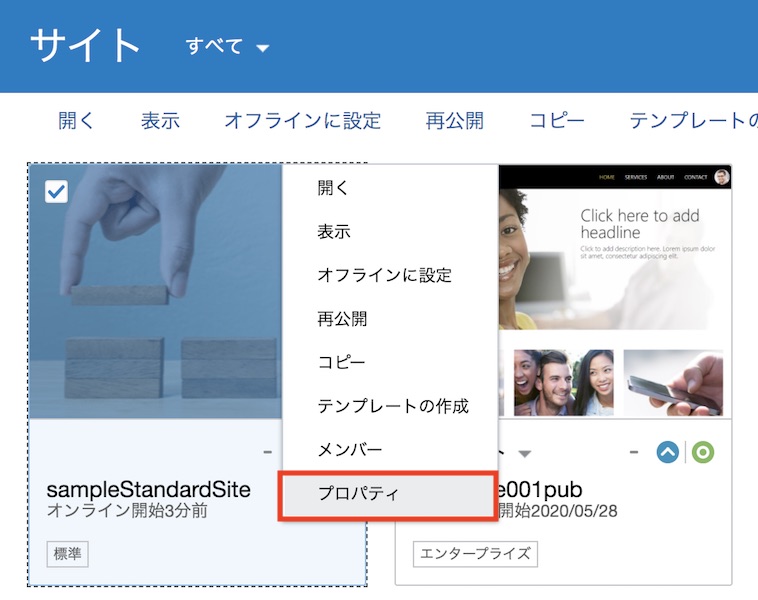Screen dimensions: 758x600
Task: Choose 再公開 from the context menu
Action: click(341, 319)
